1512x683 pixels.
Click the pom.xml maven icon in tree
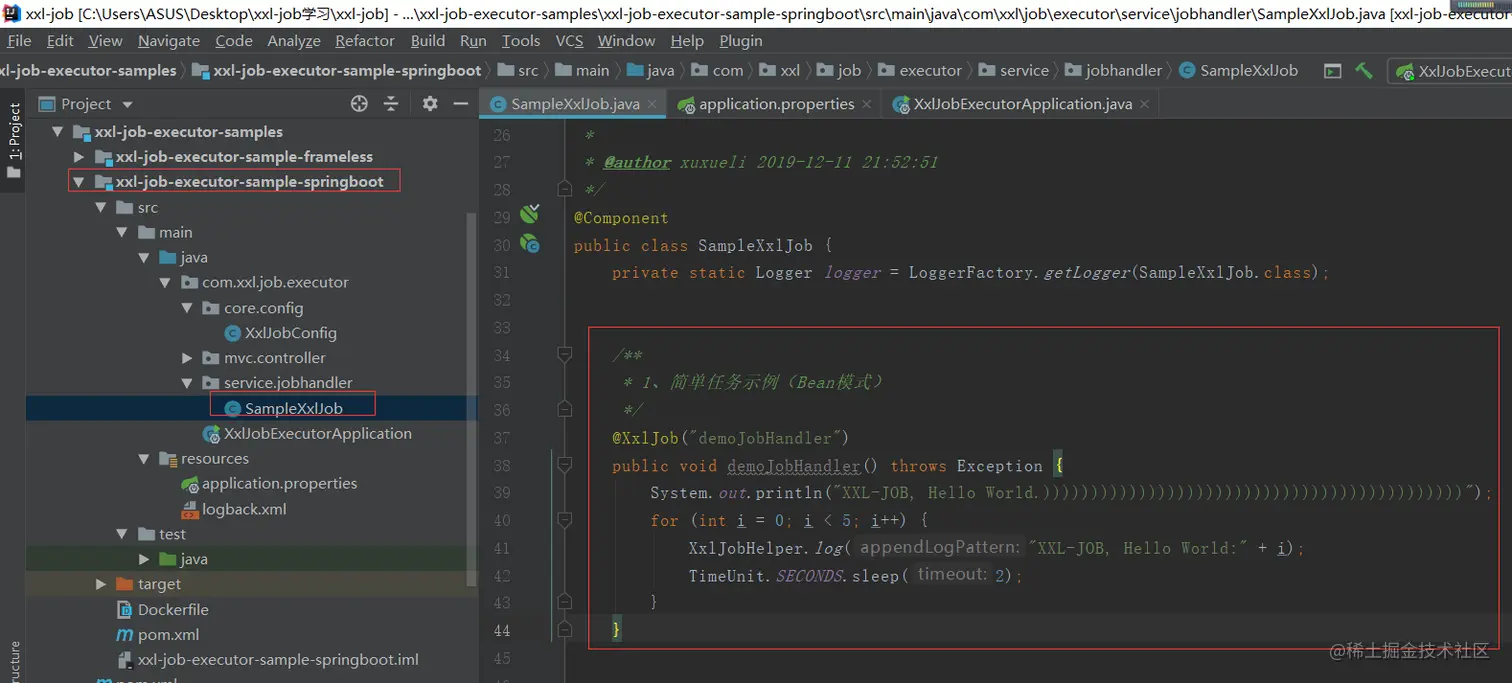[125, 634]
